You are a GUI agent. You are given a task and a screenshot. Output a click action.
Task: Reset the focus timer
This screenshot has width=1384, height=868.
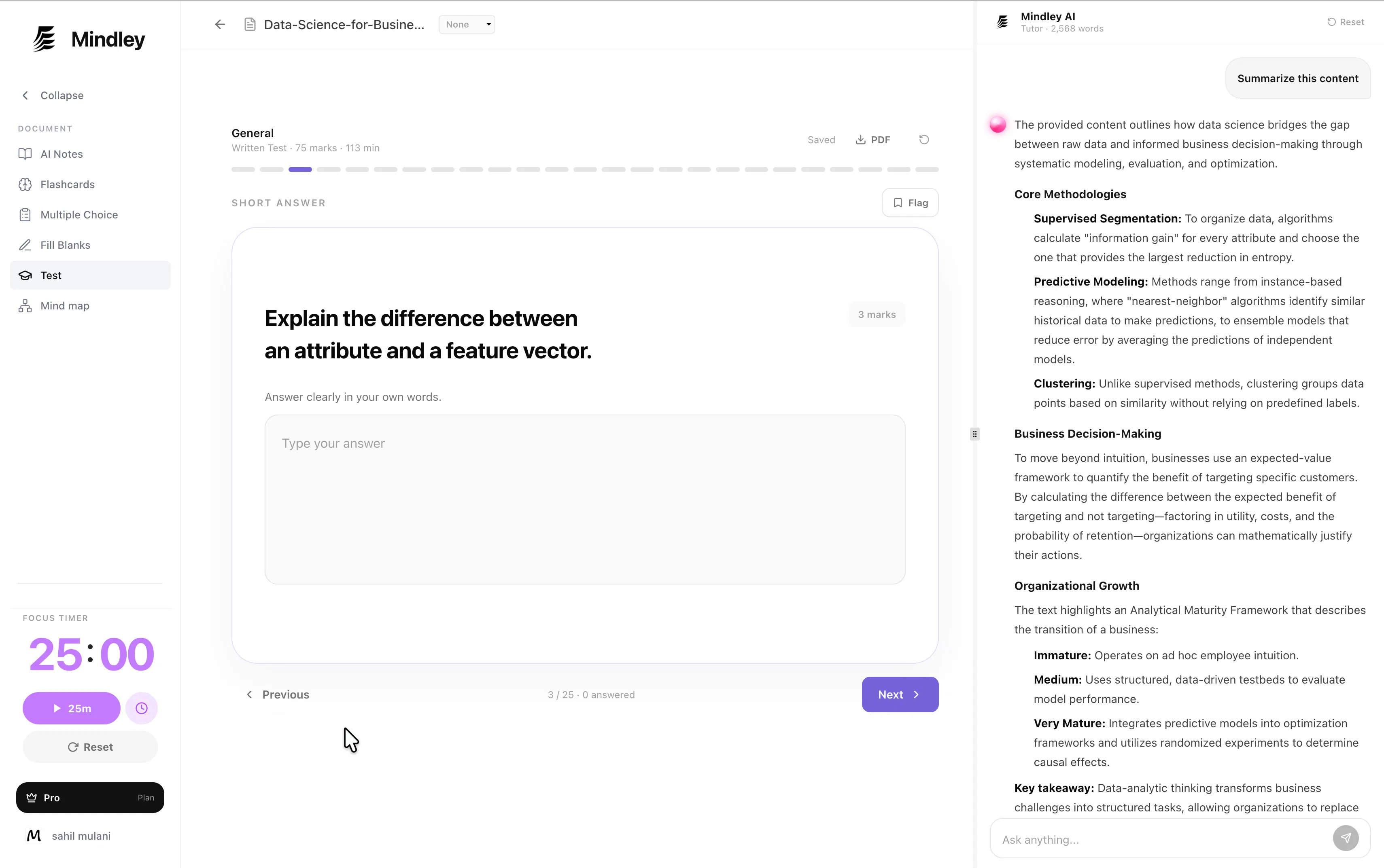click(x=90, y=747)
